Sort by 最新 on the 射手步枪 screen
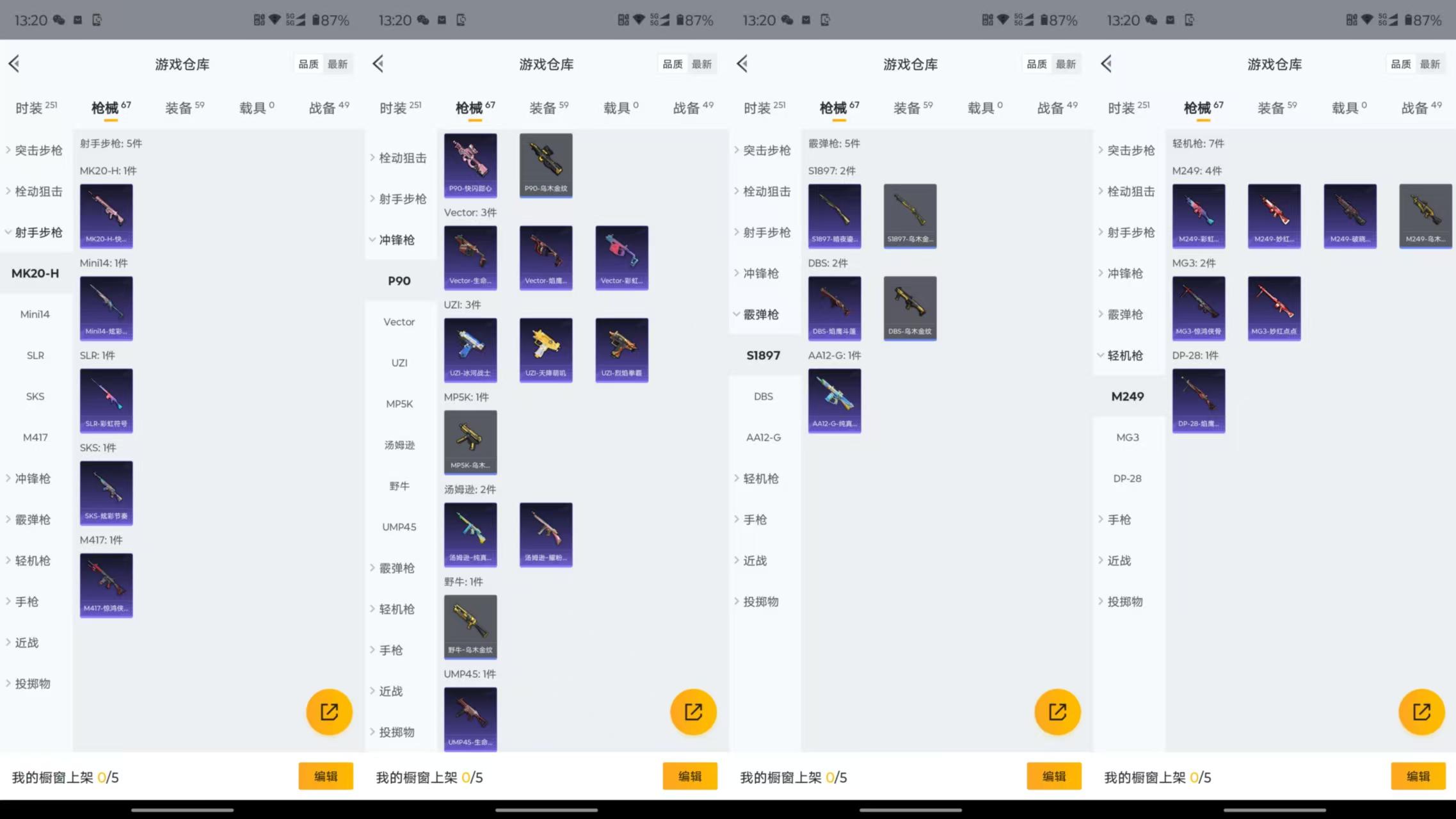 pyautogui.click(x=337, y=64)
